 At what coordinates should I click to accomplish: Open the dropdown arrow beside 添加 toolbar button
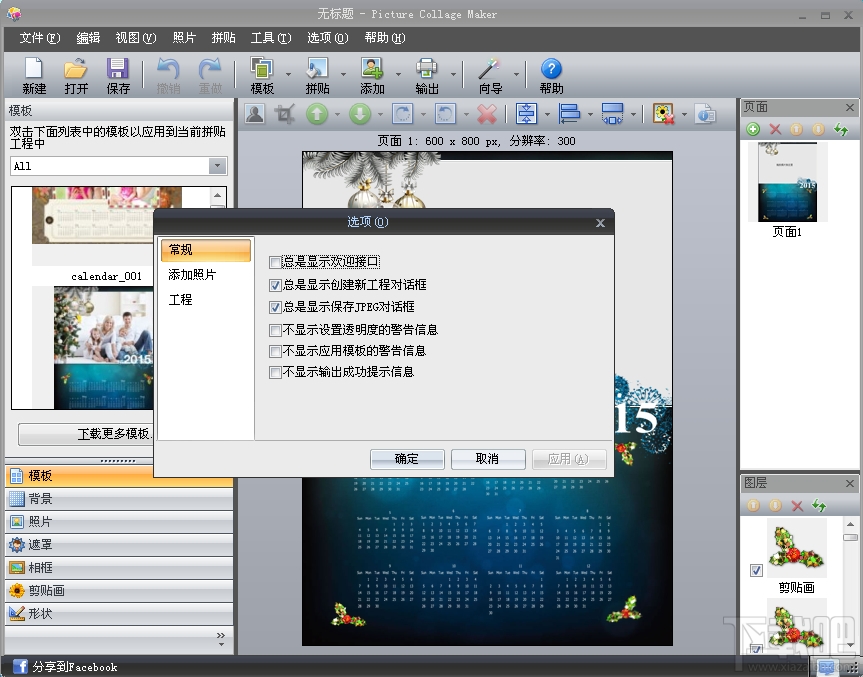(x=399, y=74)
